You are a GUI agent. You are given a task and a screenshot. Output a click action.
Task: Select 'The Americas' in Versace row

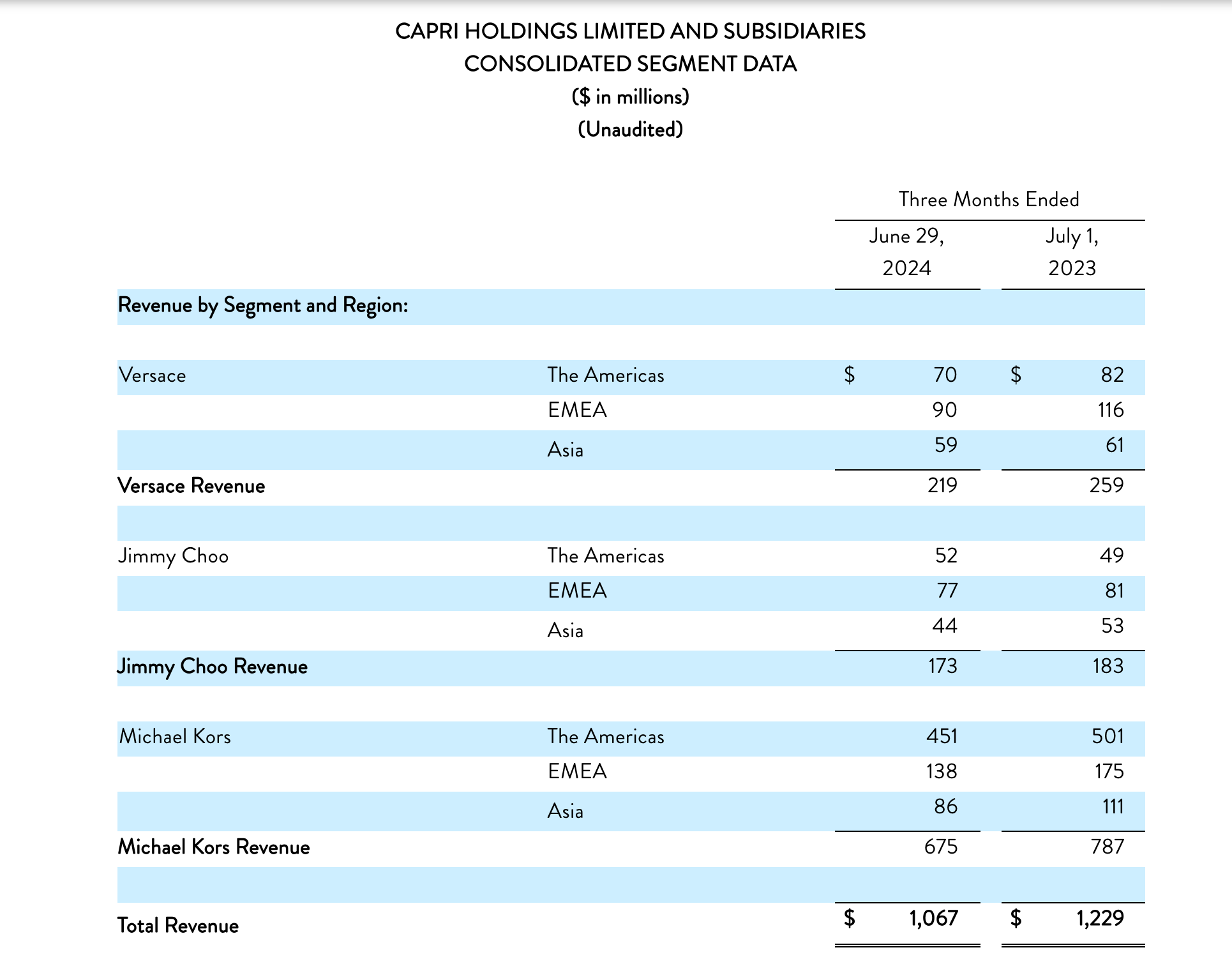tap(606, 375)
